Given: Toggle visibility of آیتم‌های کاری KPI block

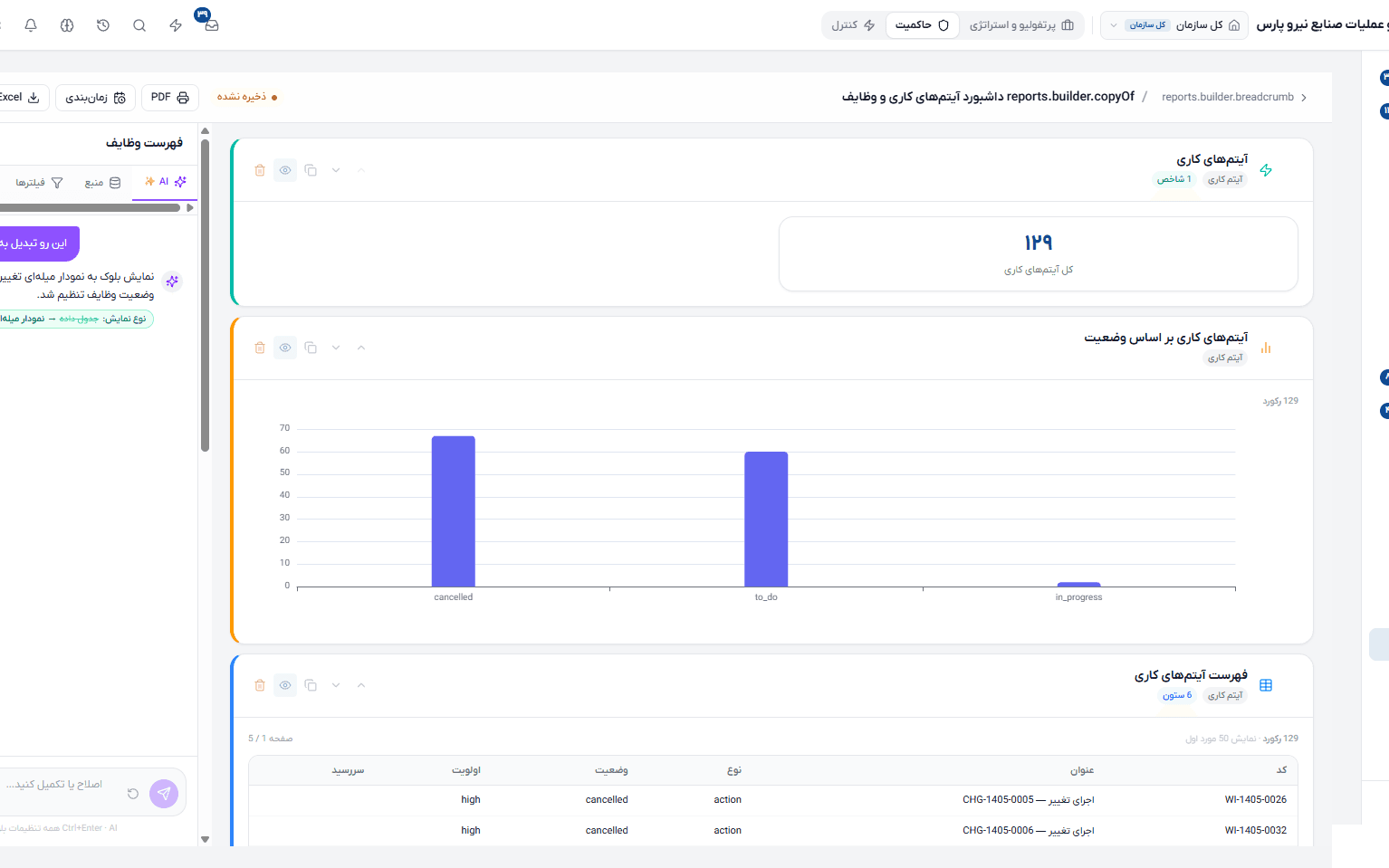Looking at the screenshot, I should 285,170.
